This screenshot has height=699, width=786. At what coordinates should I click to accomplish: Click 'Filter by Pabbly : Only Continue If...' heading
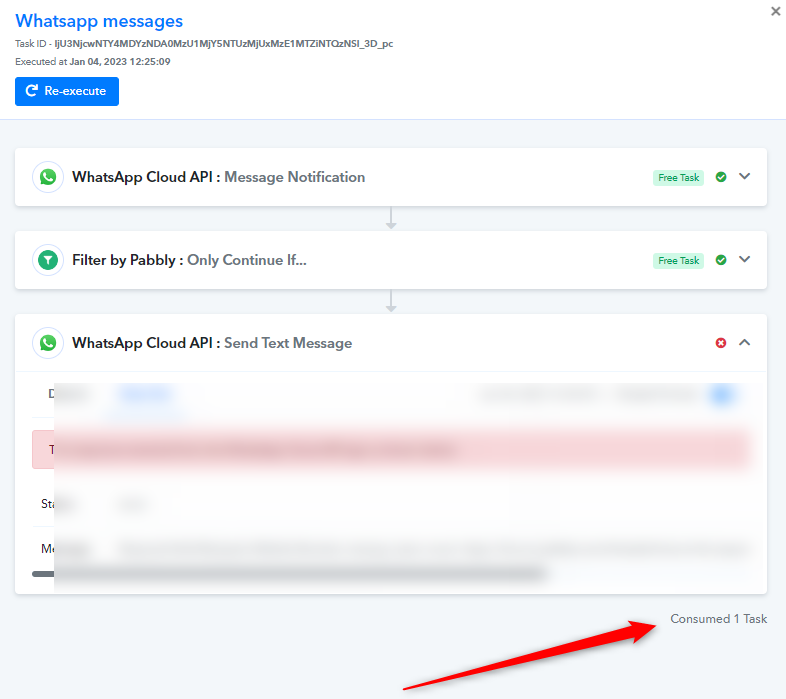pos(189,260)
